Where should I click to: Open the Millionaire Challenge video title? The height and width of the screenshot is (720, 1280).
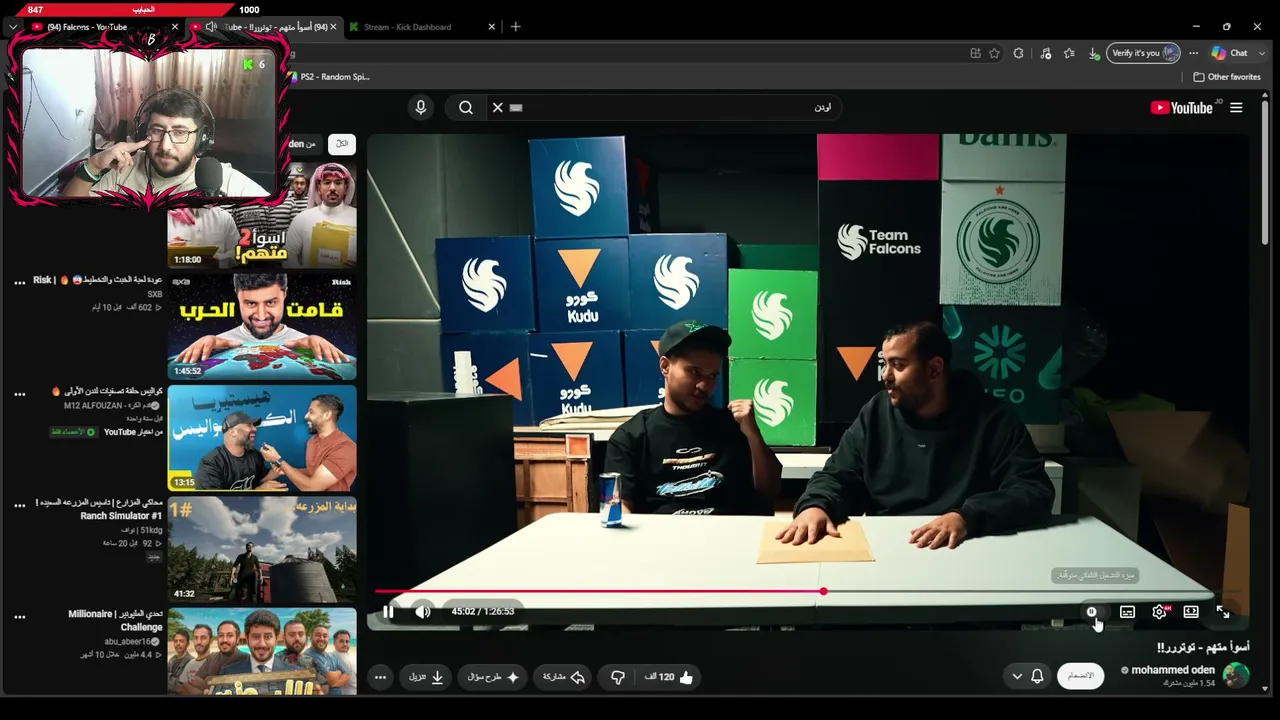click(115, 620)
